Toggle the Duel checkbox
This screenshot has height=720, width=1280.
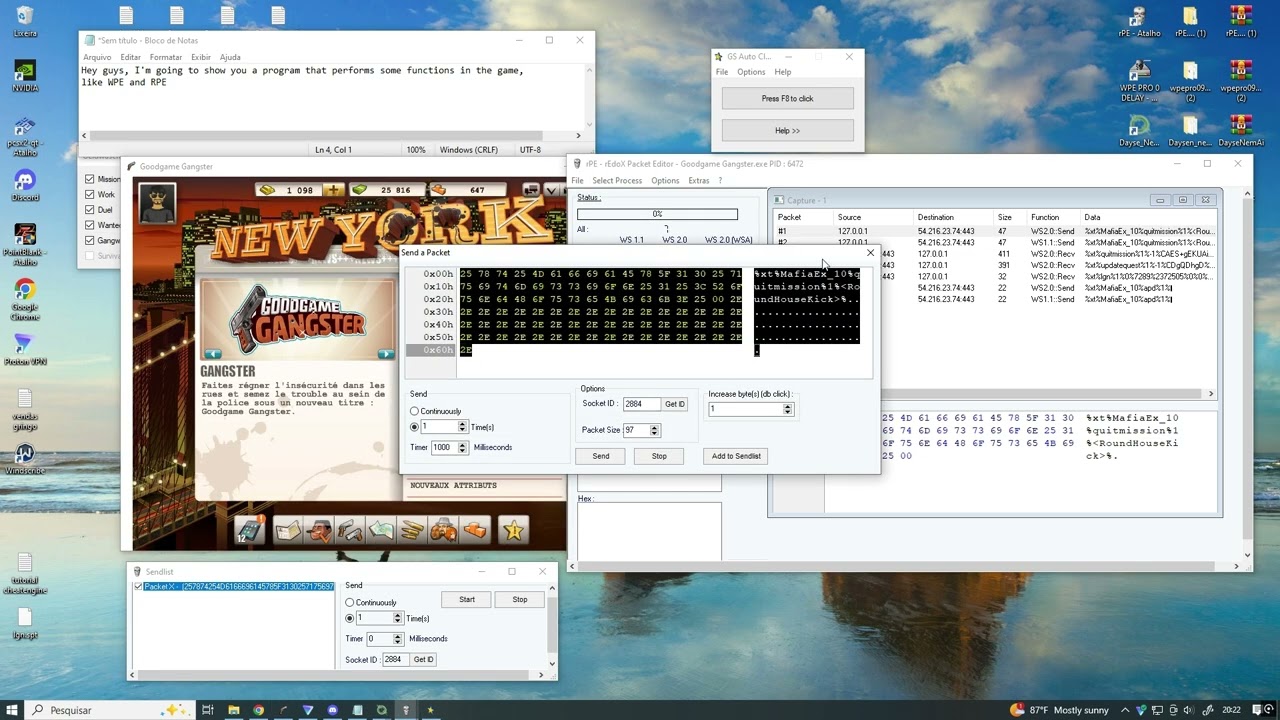pyautogui.click(x=90, y=210)
